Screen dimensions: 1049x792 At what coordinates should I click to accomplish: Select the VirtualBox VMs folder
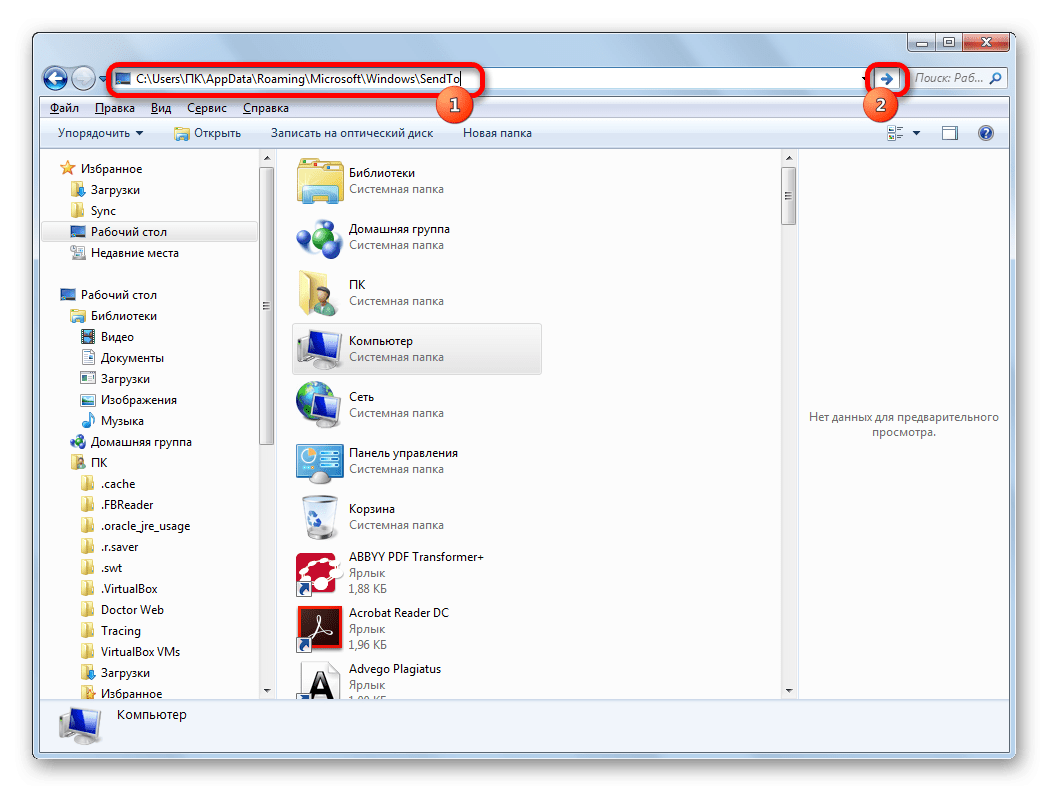tap(130, 652)
